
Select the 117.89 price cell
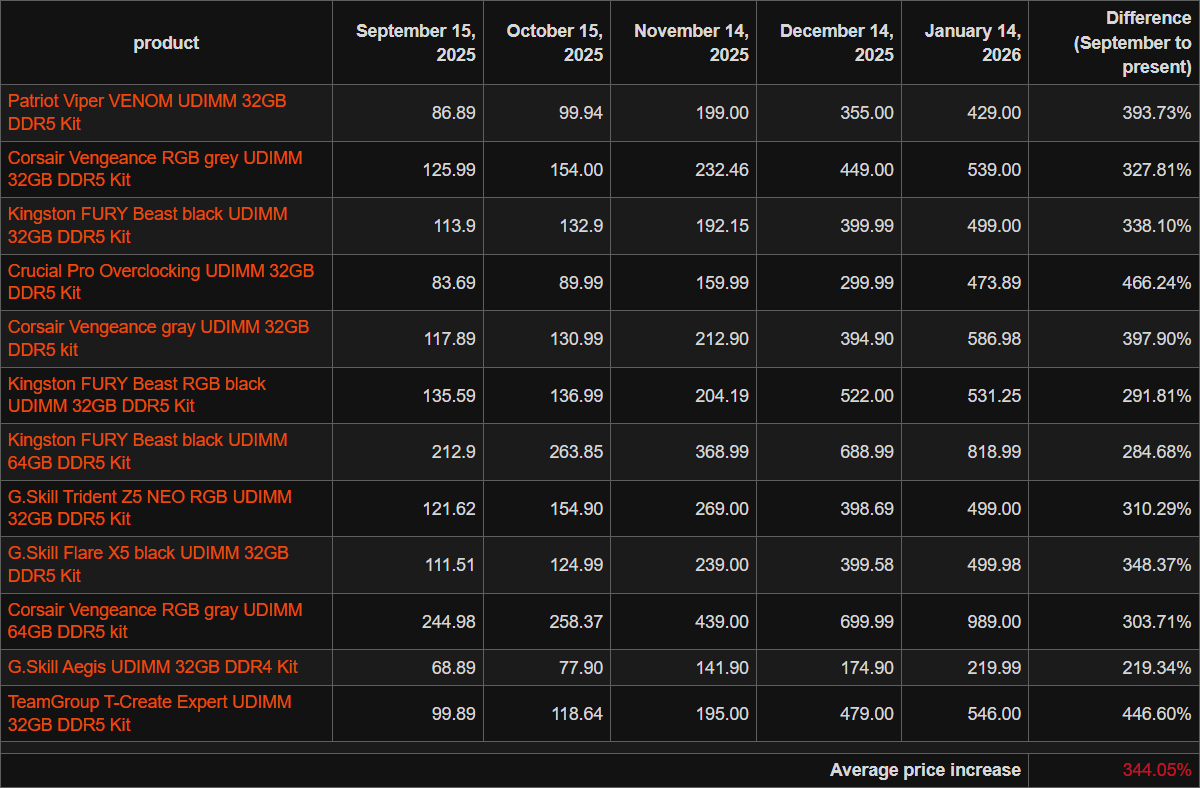pos(408,339)
